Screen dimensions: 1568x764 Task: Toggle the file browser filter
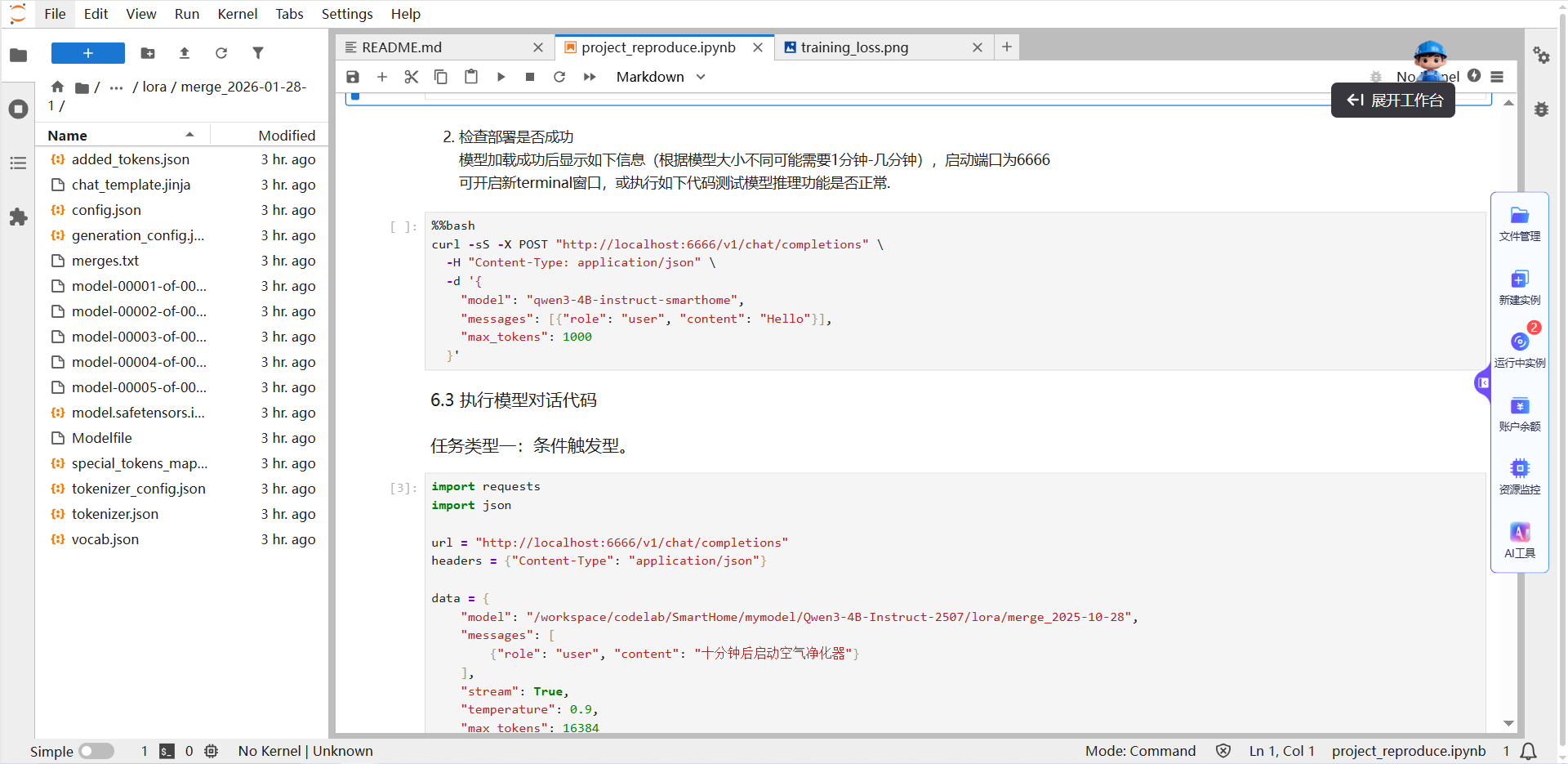[x=258, y=53]
